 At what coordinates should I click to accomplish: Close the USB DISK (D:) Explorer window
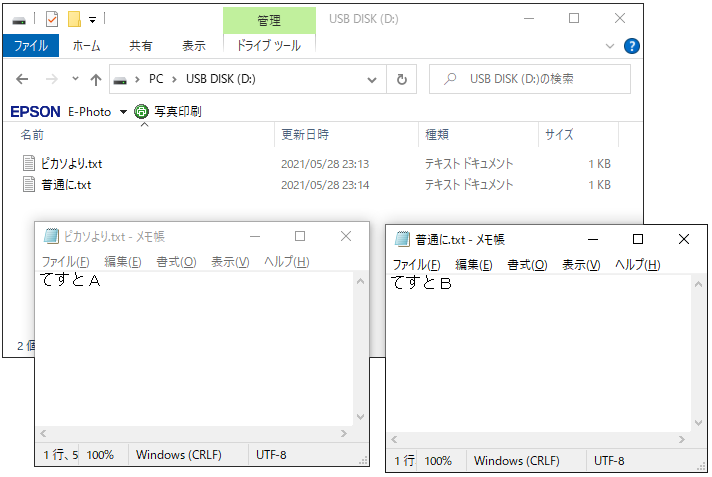[620, 18]
